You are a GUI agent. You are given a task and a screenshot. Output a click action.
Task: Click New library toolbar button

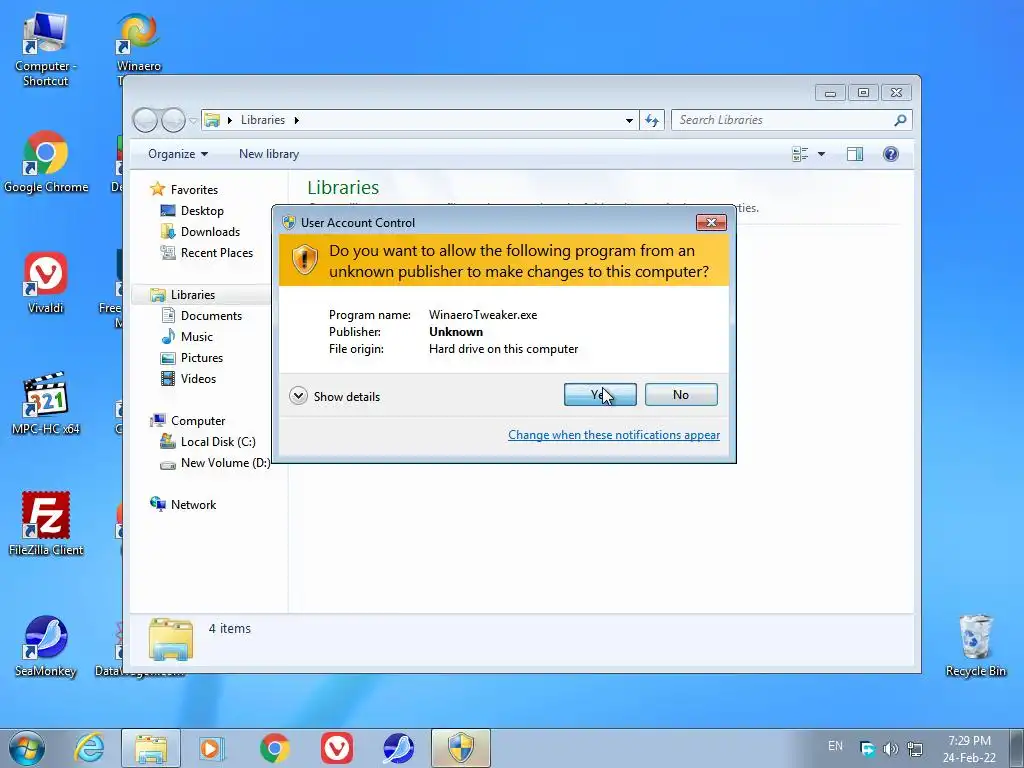[269, 154]
